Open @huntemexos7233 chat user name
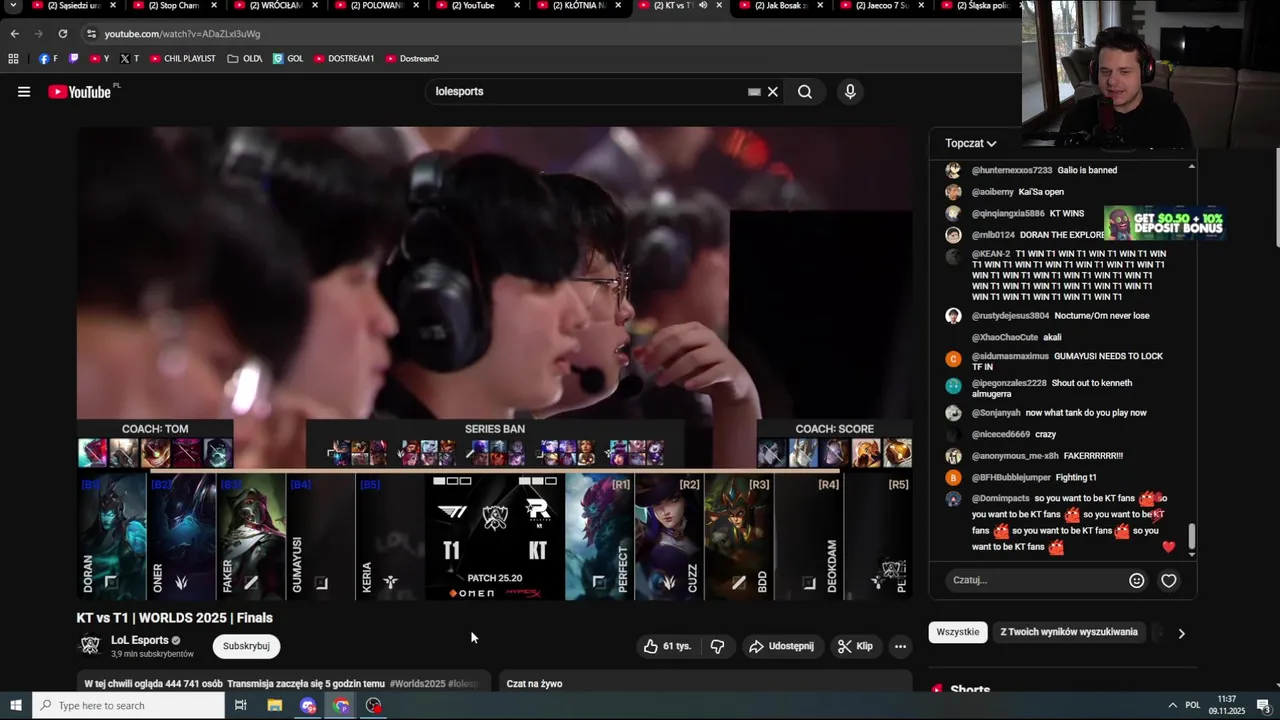Image resolution: width=1280 pixels, height=720 pixels. pos(1011,170)
